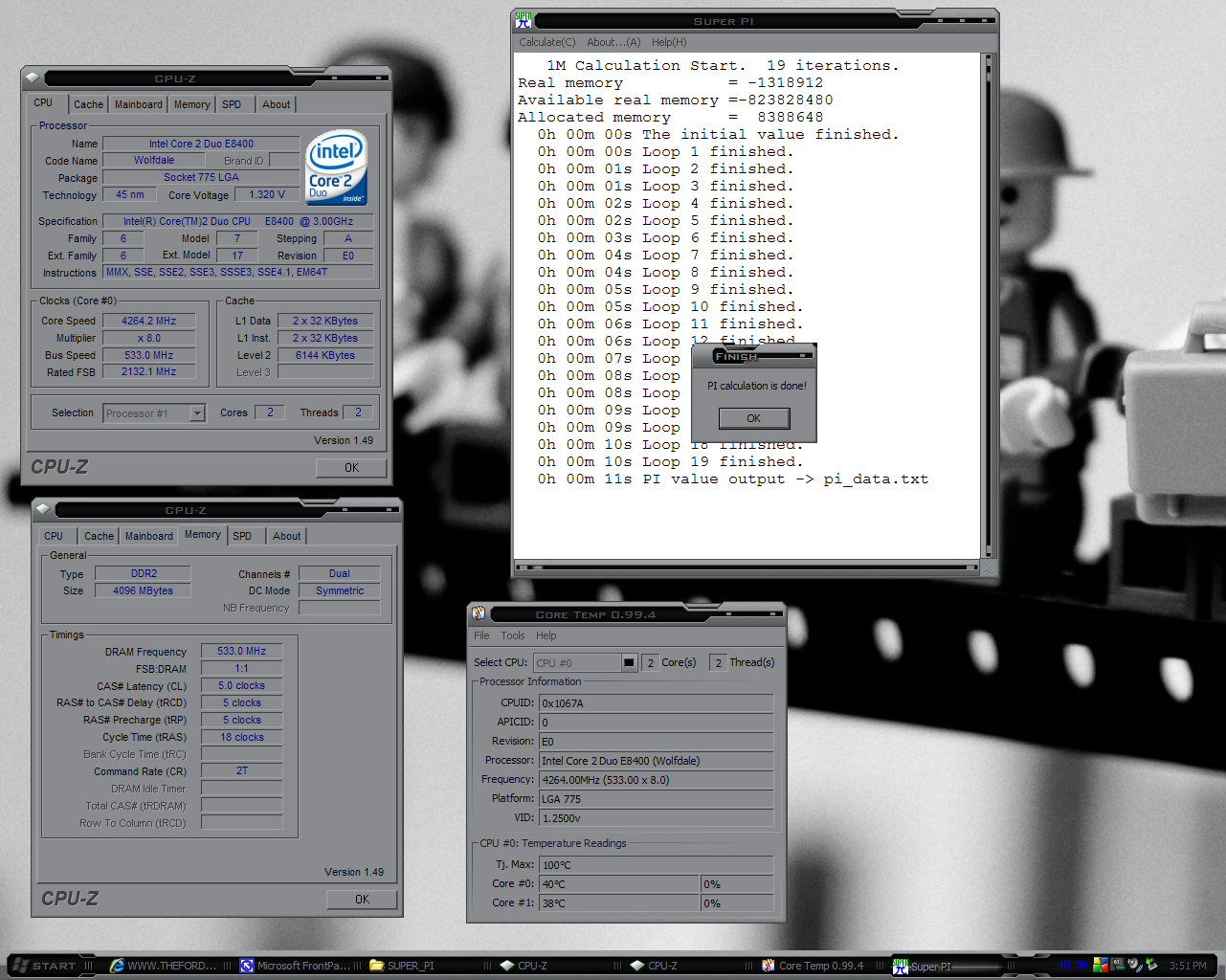Click the Core #1 temperature 38°C

(x=619, y=903)
